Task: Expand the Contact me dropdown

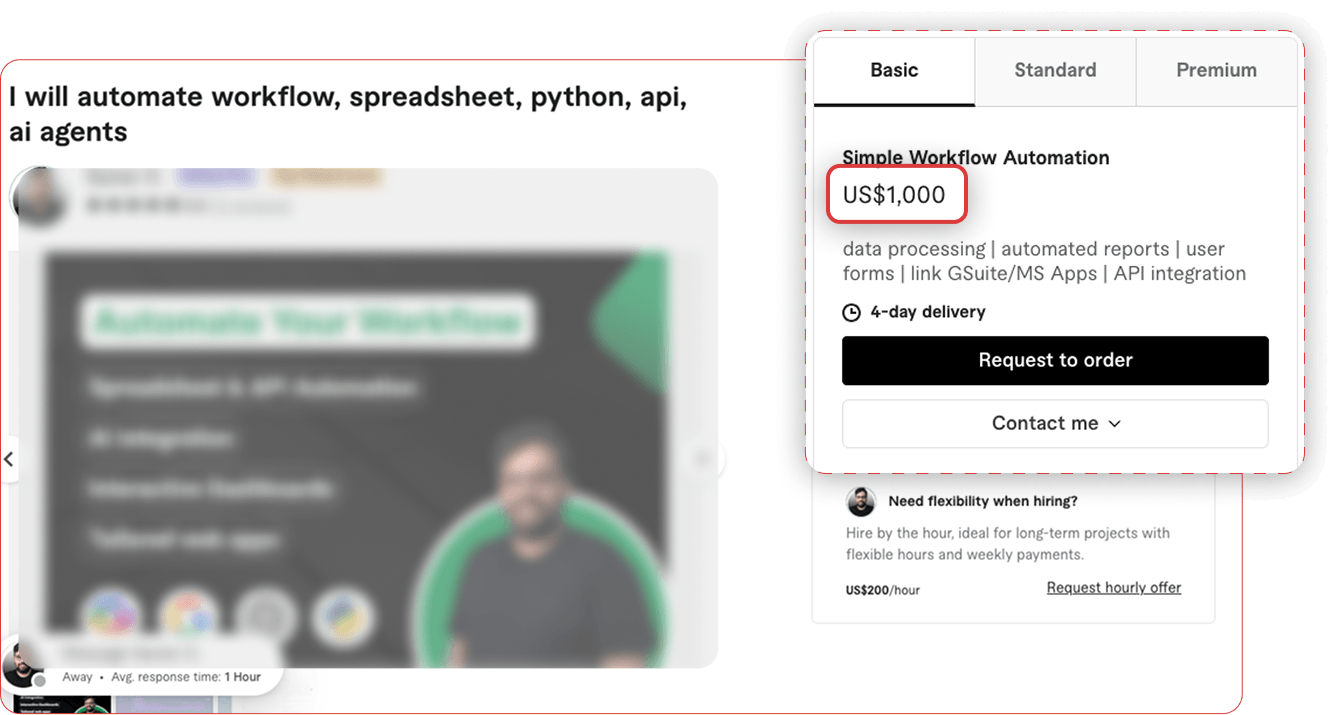Action: point(1055,424)
